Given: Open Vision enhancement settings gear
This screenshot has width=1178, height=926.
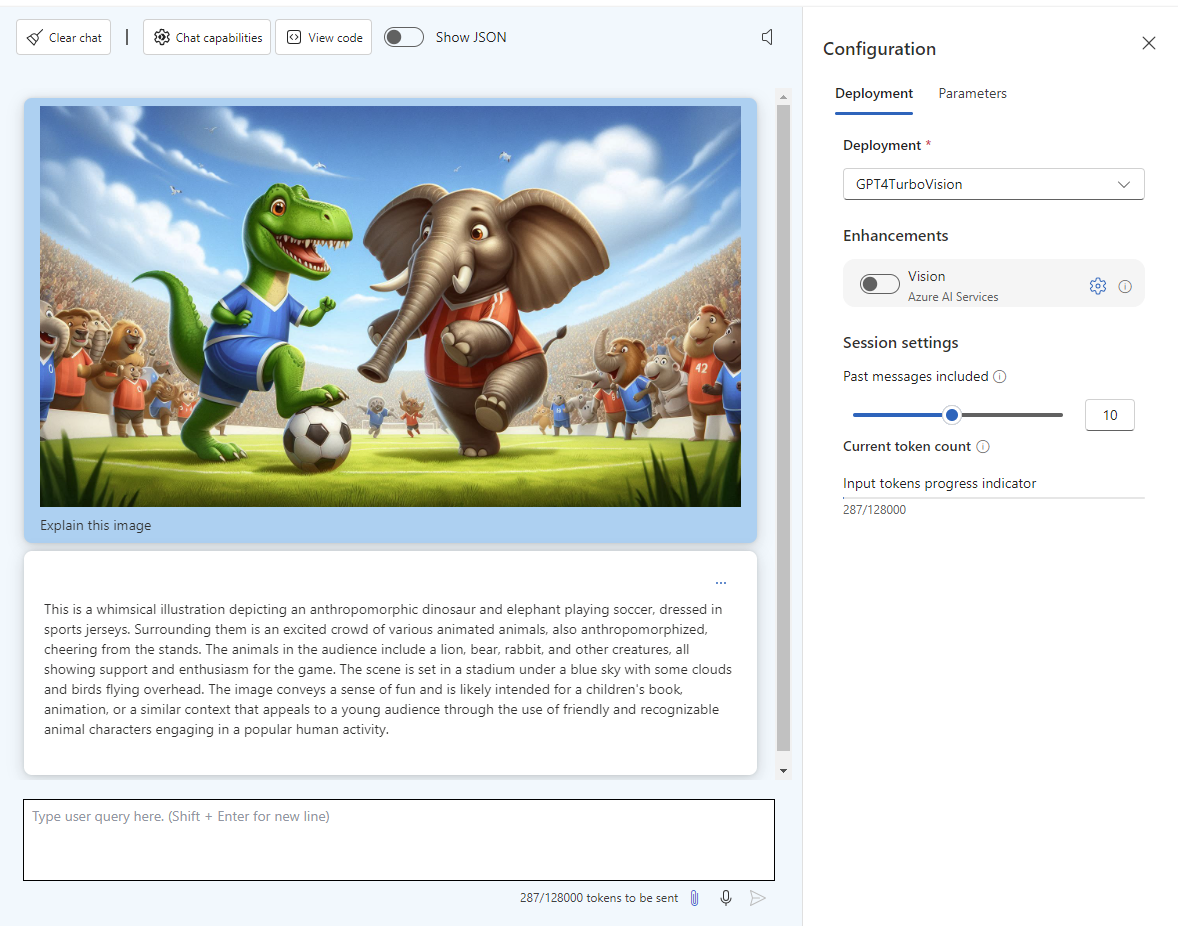Looking at the screenshot, I should 1097,286.
